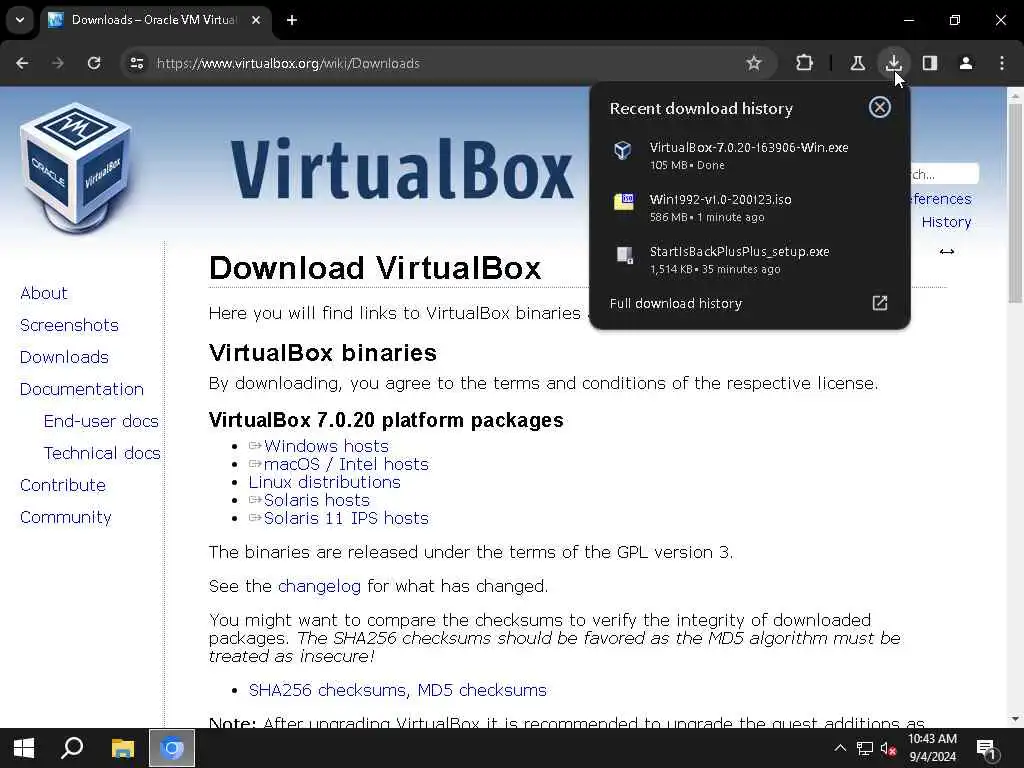Open the taskbar Search icon
Screen dimensions: 1024x768
click(x=72, y=748)
